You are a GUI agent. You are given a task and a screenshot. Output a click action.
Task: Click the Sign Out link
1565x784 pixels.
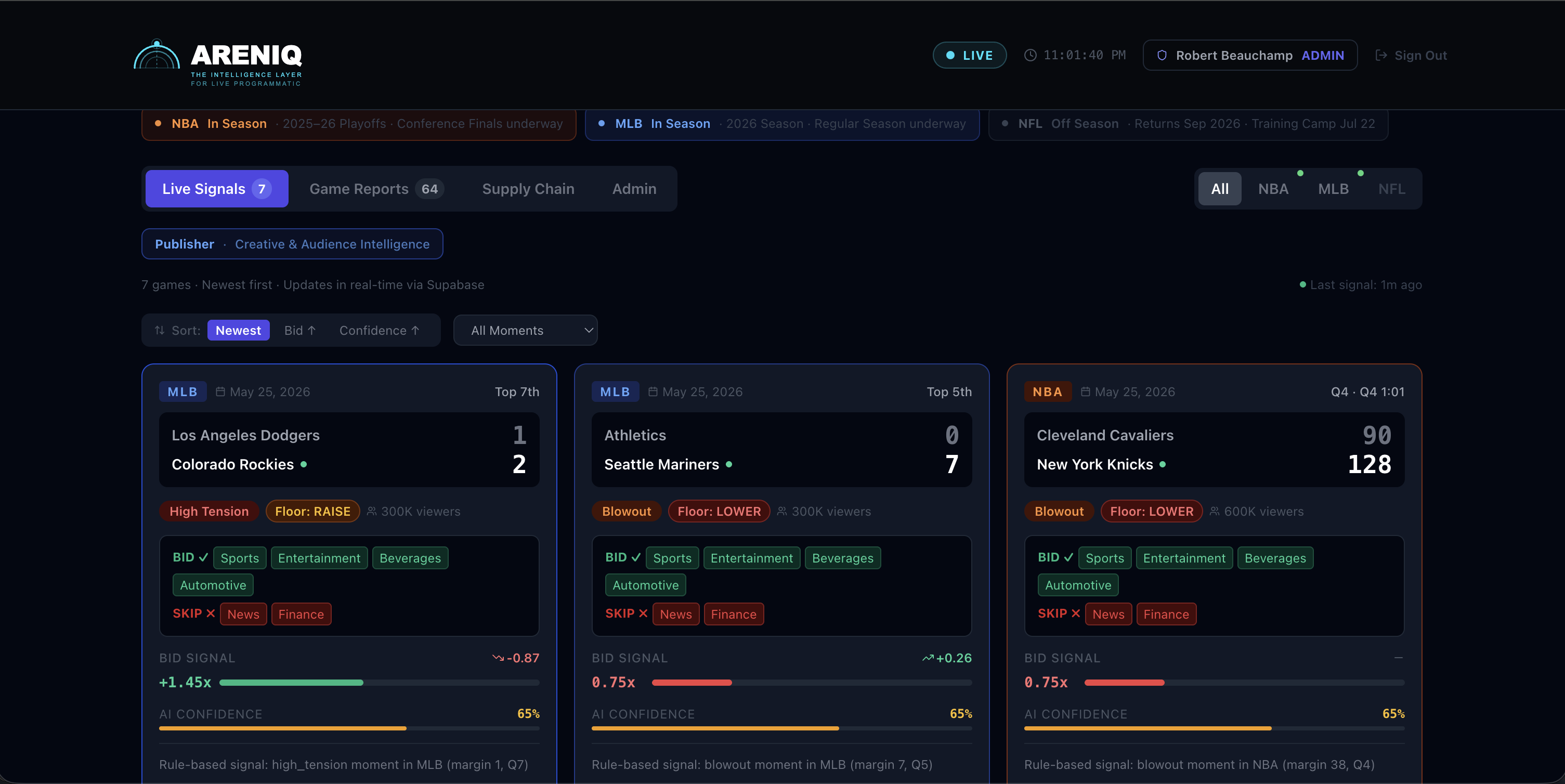(1411, 55)
